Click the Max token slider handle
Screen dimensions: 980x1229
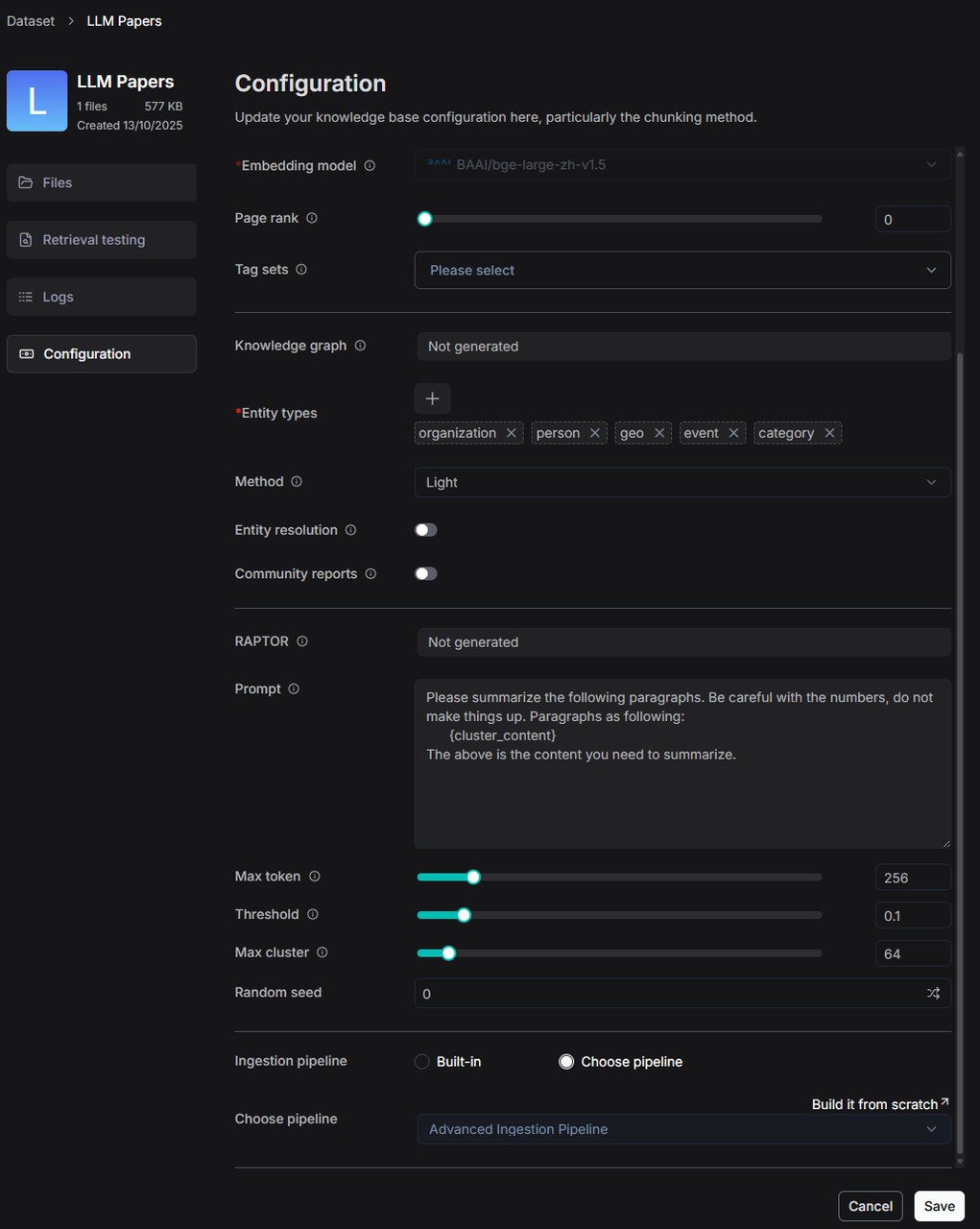473,877
